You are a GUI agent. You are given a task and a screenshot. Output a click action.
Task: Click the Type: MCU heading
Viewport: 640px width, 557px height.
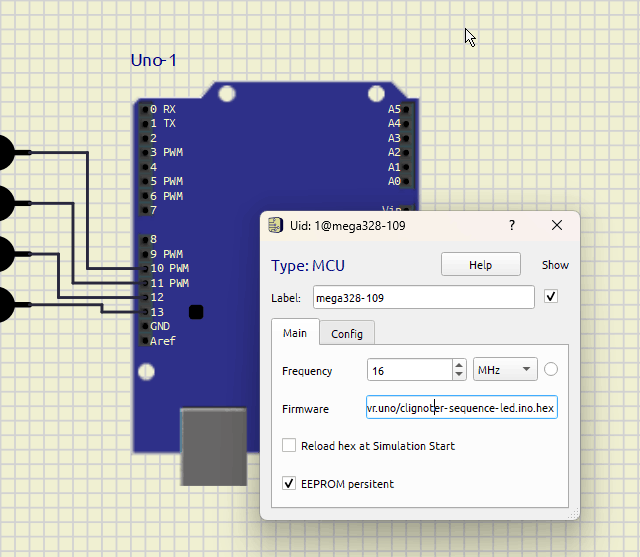(308, 266)
